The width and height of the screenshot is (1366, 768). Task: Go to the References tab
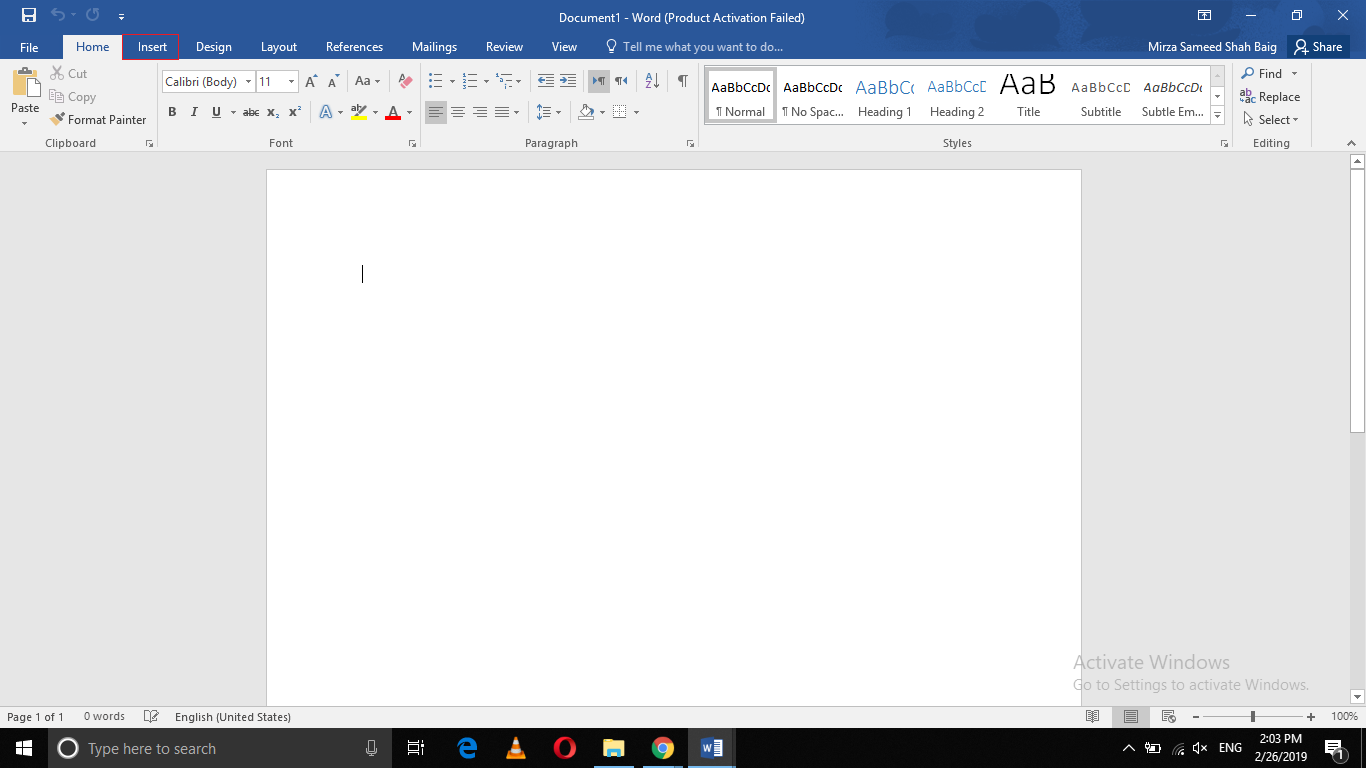coord(354,47)
